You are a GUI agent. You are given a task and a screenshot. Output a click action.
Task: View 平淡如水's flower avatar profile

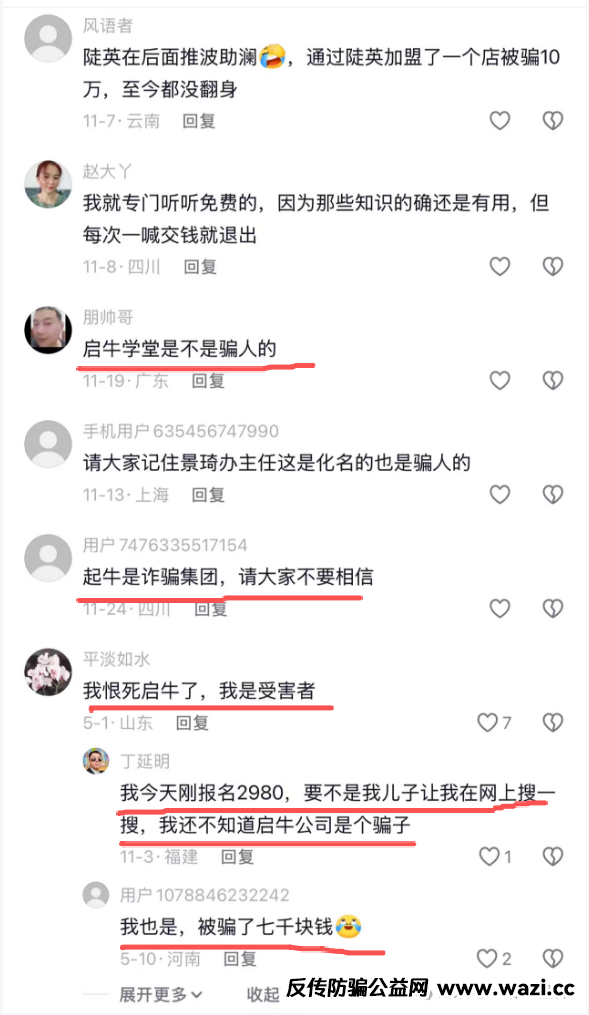click(x=48, y=672)
